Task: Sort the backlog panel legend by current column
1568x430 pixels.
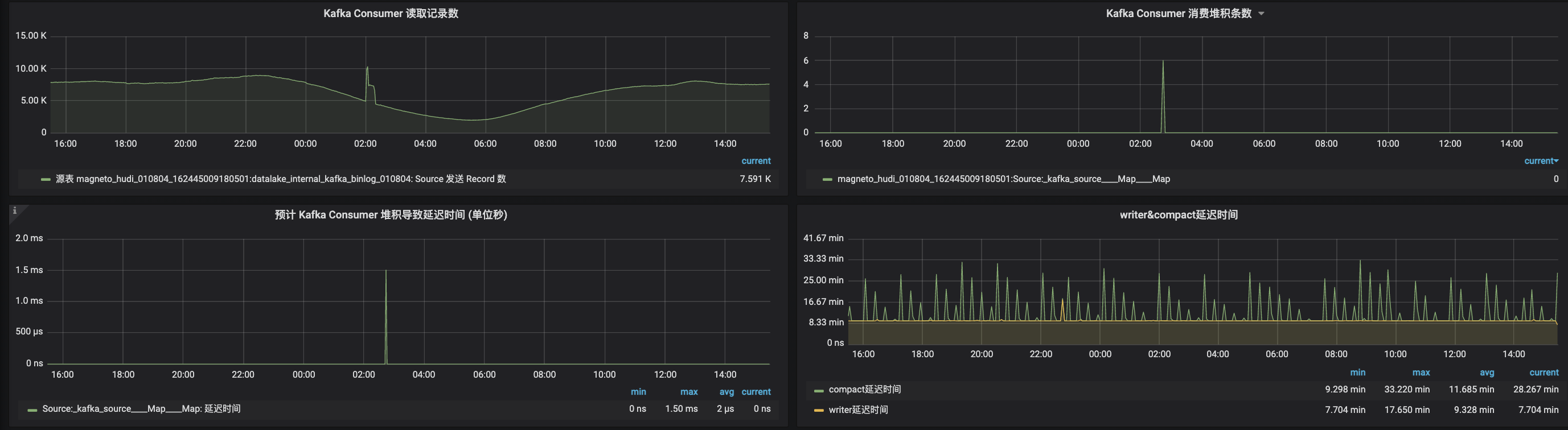Action: [1541, 161]
